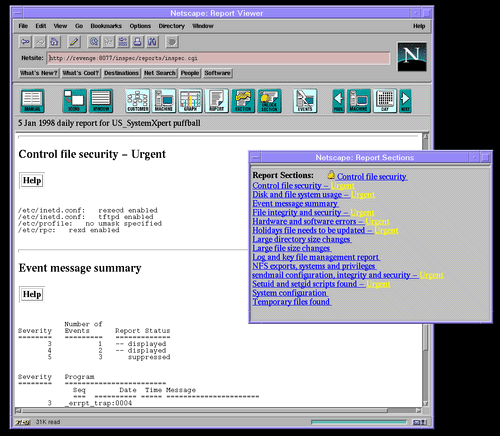Open the MANUAL book icon
This screenshot has height=436, width=500.
coord(32,101)
